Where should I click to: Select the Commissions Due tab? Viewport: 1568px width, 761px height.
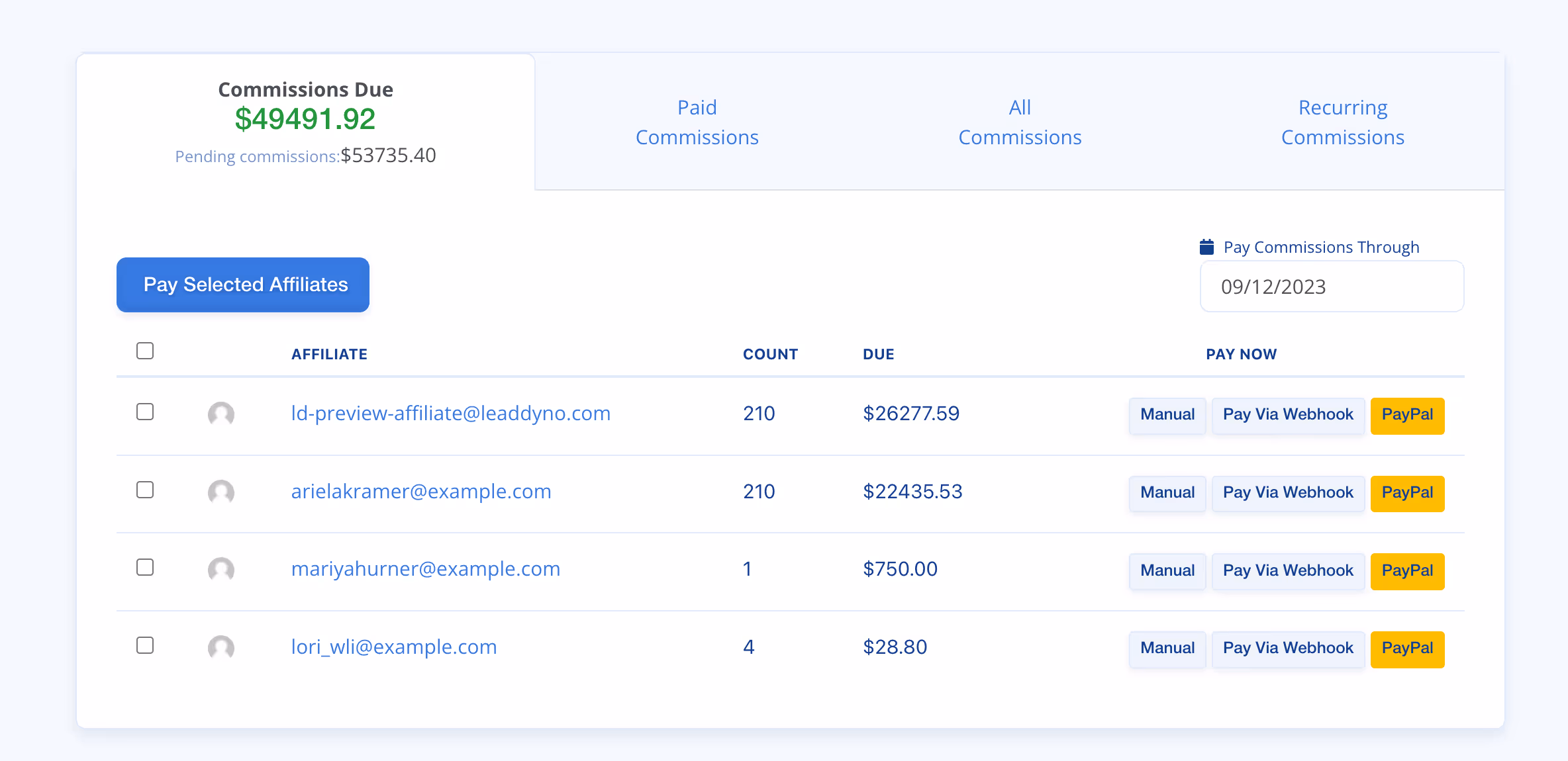tap(305, 122)
